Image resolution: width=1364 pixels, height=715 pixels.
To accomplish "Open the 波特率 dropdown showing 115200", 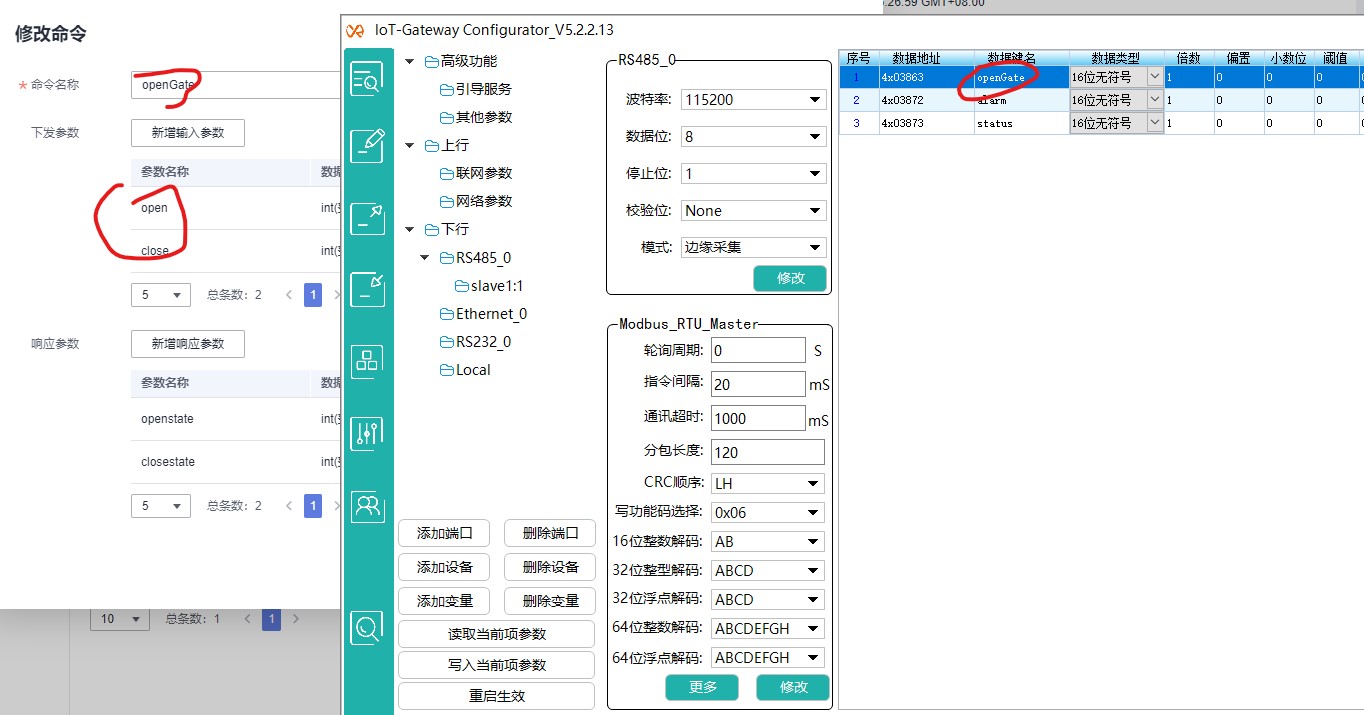I will pyautogui.click(x=753, y=100).
